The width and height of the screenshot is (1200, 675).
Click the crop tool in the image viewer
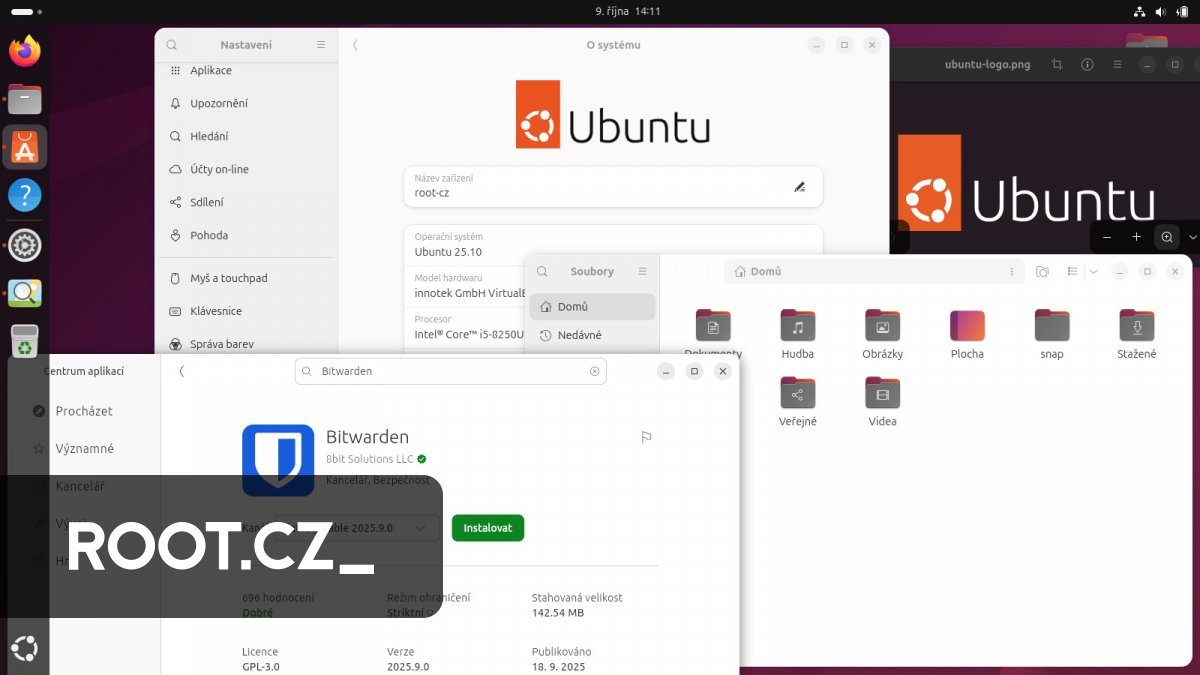click(x=1057, y=65)
